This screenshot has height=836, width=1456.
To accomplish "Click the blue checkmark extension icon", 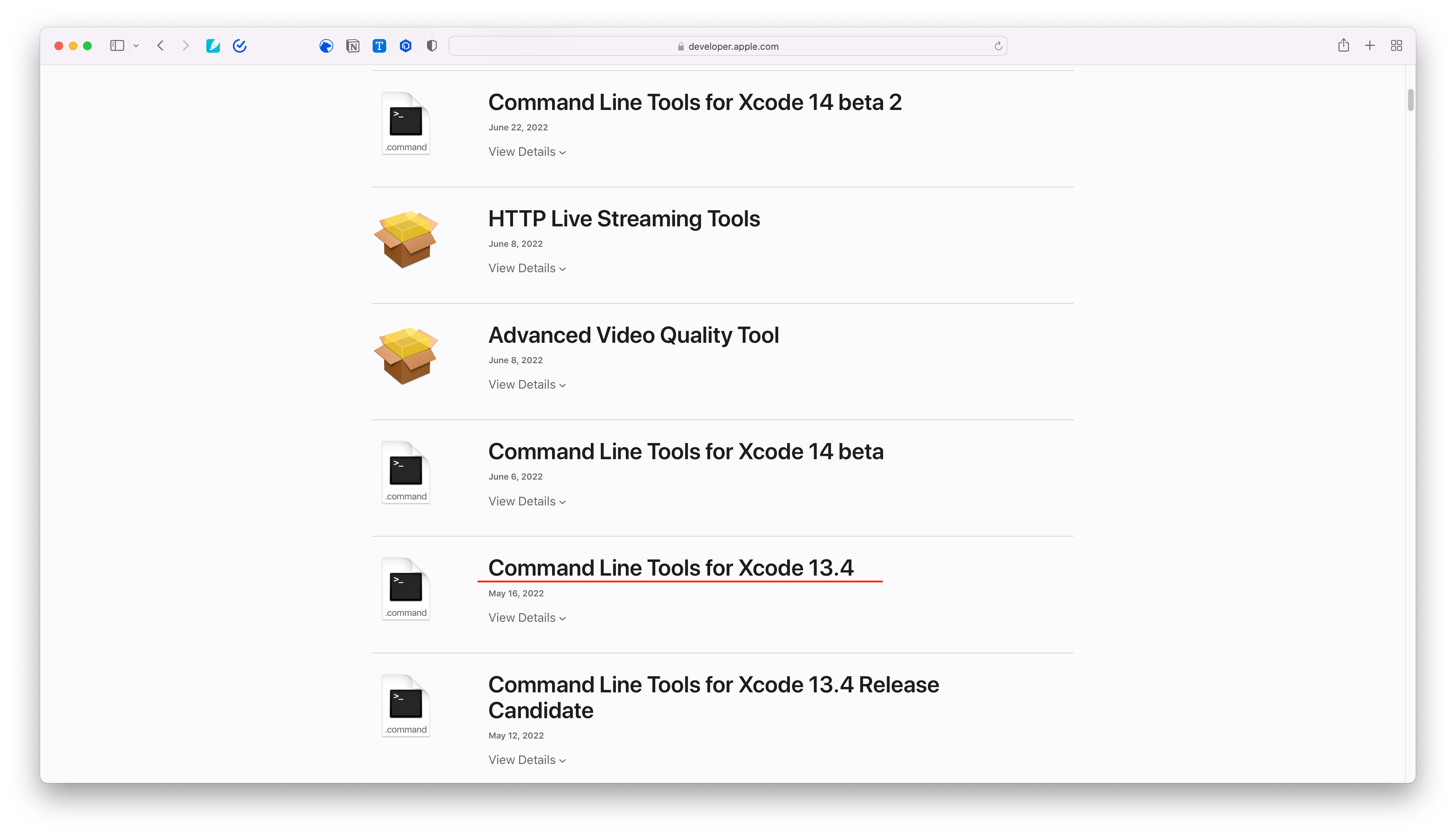I will [240, 46].
